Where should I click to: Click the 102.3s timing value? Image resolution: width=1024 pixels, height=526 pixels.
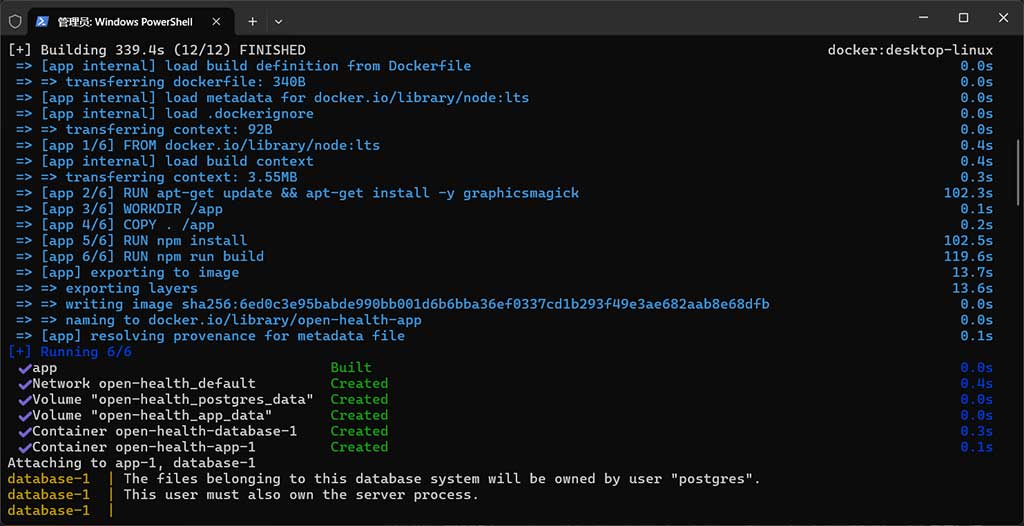coord(968,193)
